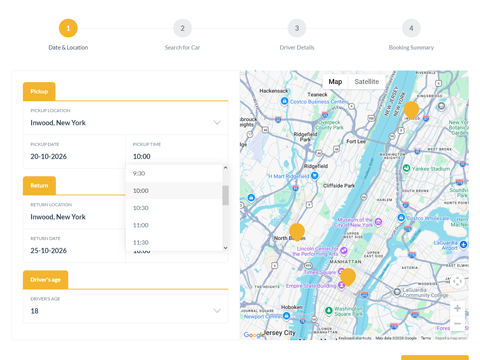Click the LaGuardia Airport pin

[463, 245]
